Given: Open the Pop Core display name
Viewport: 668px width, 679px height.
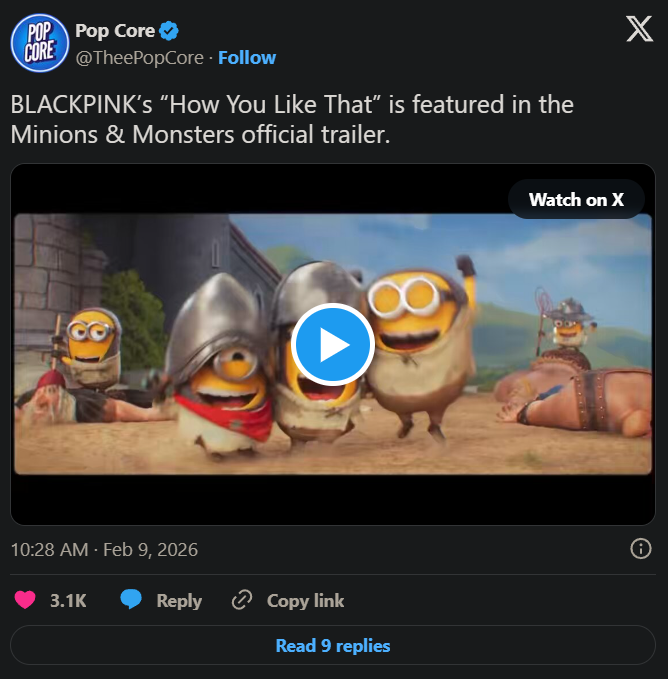Looking at the screenshot, I should [115, 31].
